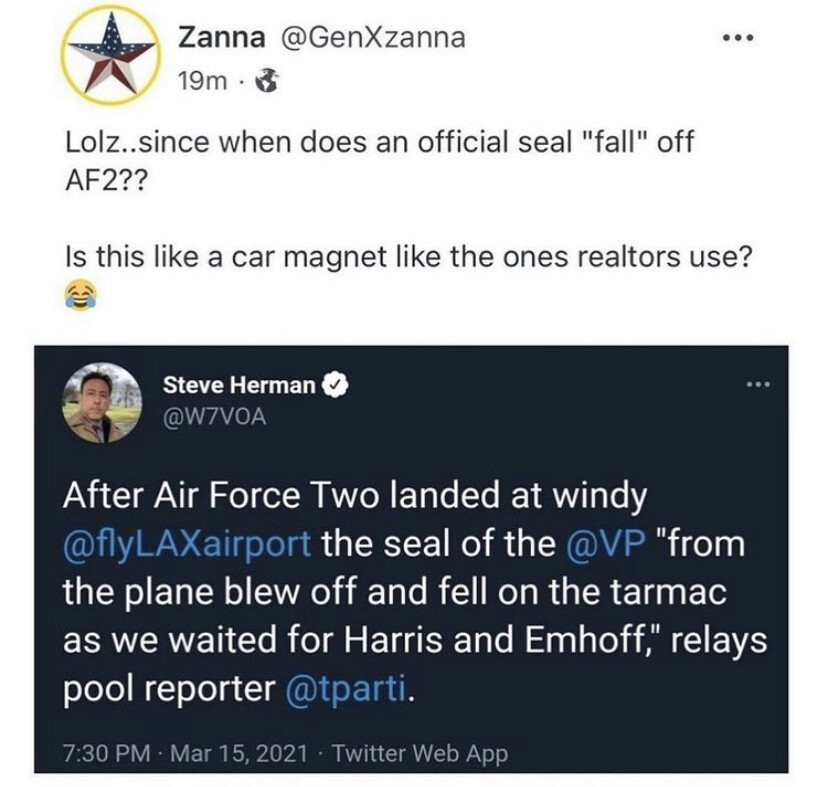This screenshot has width=828, height=787.
Task: Click the 7:30 PM tweet time
Action: click(96, 751)
